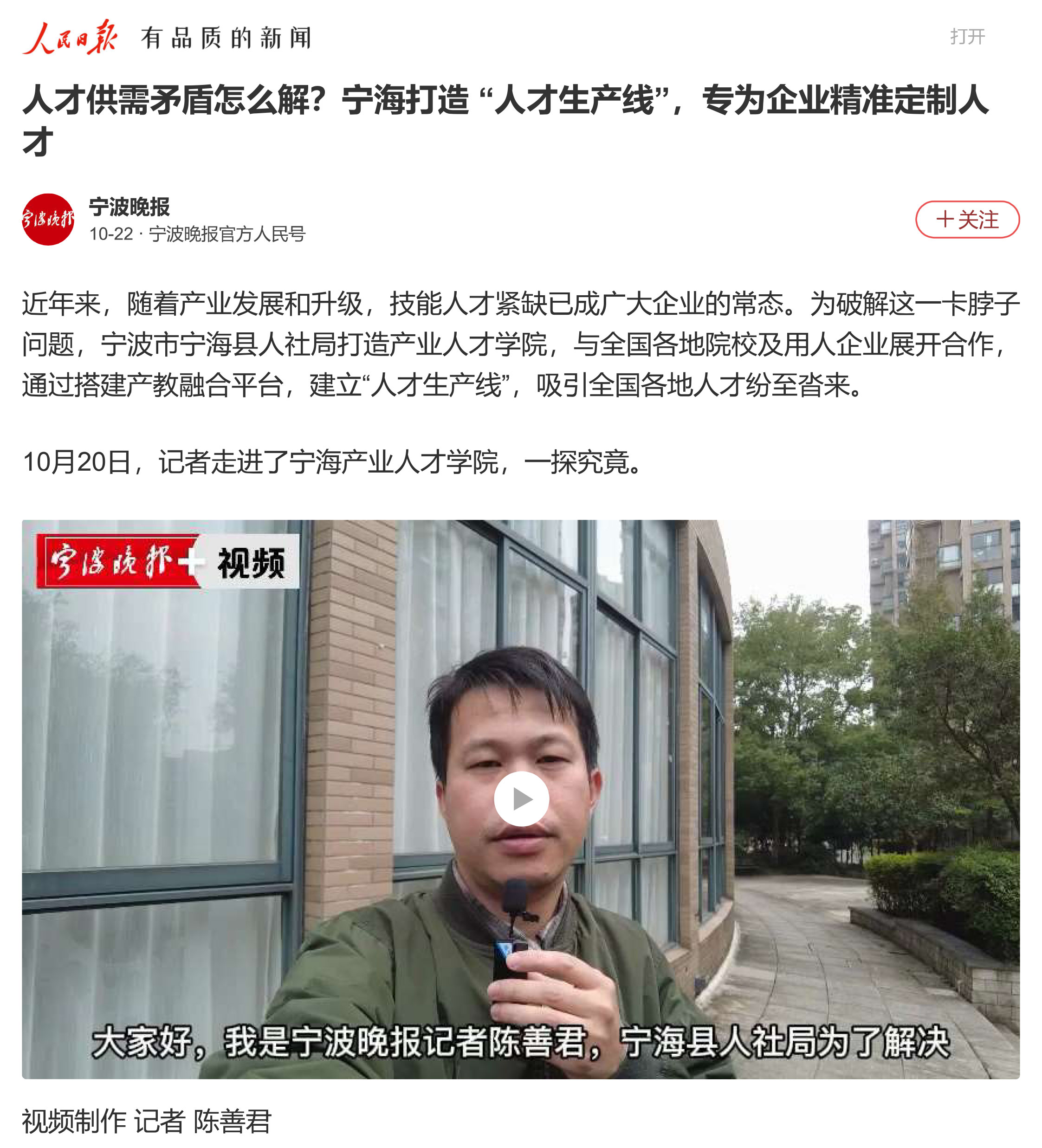Click the 视频 label on the watermark
Viewport: 1042px width, 1148px height.
[x=251, y=563]
